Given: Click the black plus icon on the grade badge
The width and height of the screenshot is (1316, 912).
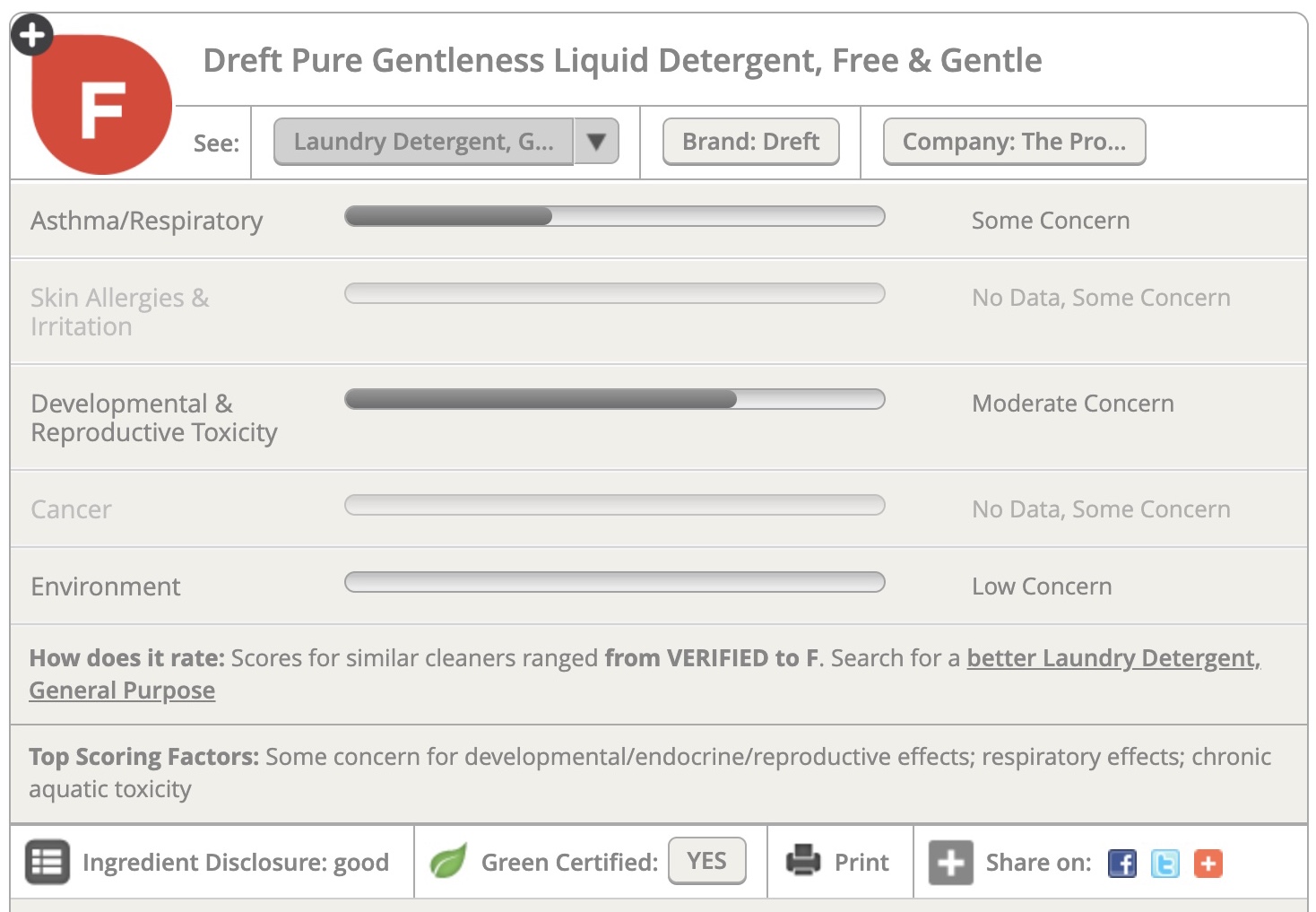Looking at the screenshot, I should point(32,35).
